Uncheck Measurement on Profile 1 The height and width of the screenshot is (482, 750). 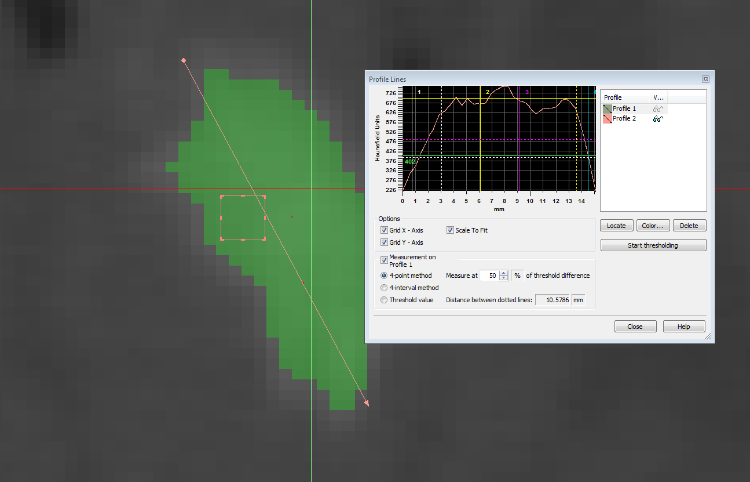coord(384,260)
